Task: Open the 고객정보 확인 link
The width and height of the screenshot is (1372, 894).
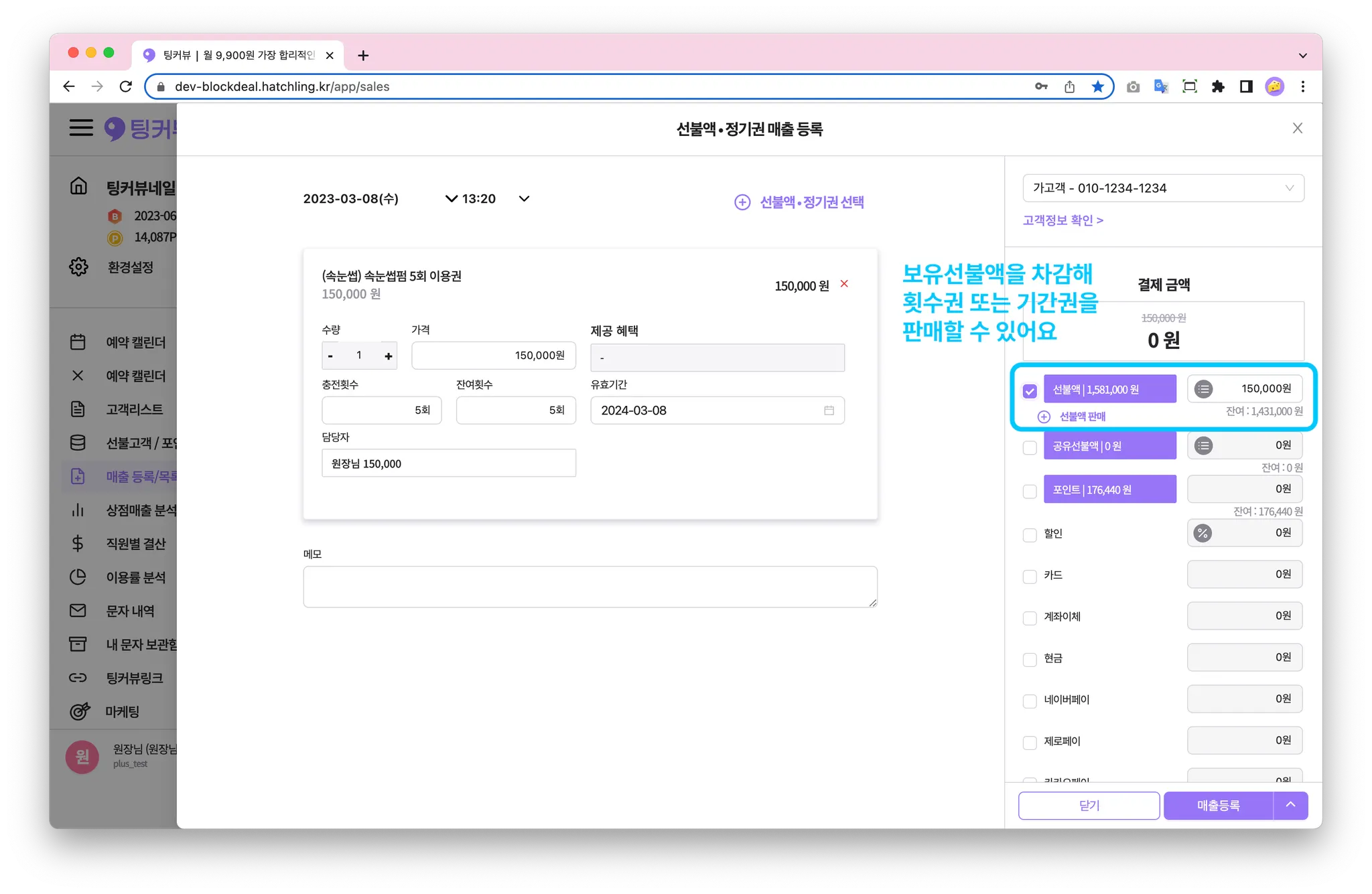Action: coord(1062,220)
